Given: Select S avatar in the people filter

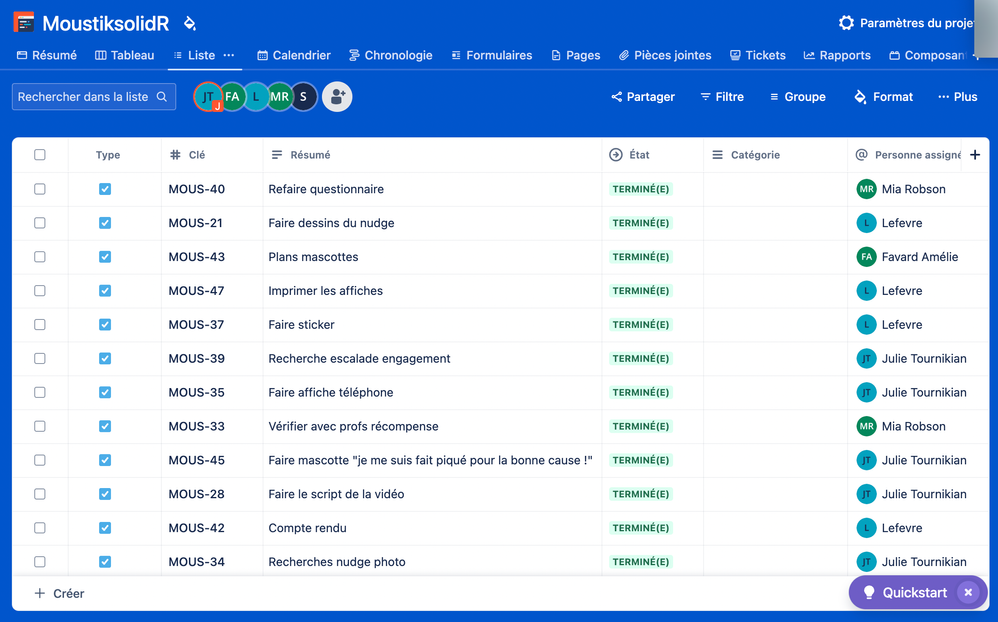Looking at the screenshot, I should point(304,97).
